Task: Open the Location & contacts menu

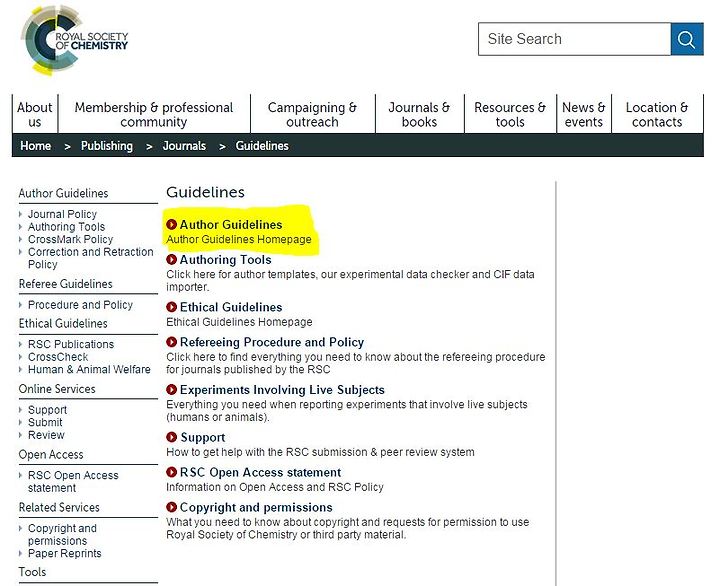Action: pos(657,114)
